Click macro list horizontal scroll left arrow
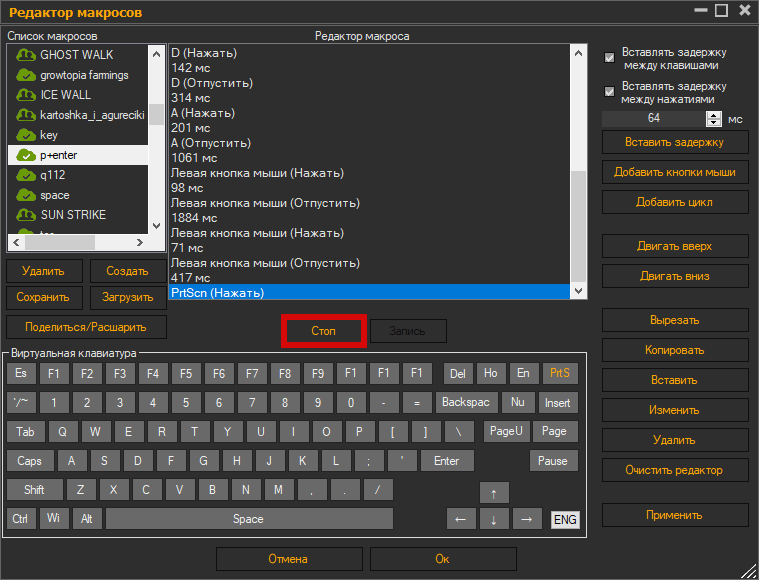The width and height of the screenshot is (759, 580). pos(16,243)
